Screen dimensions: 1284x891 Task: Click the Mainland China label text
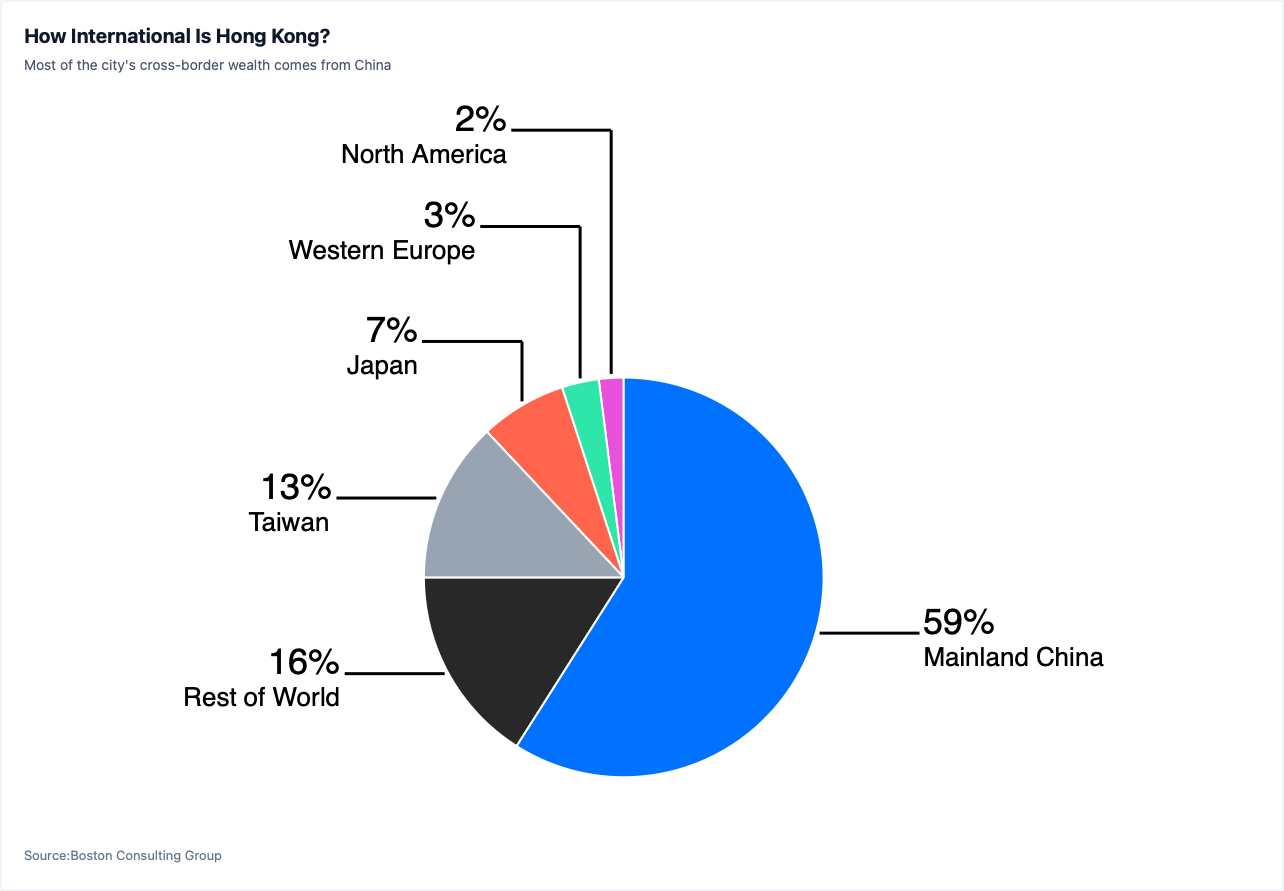[x=1013, y=657]
